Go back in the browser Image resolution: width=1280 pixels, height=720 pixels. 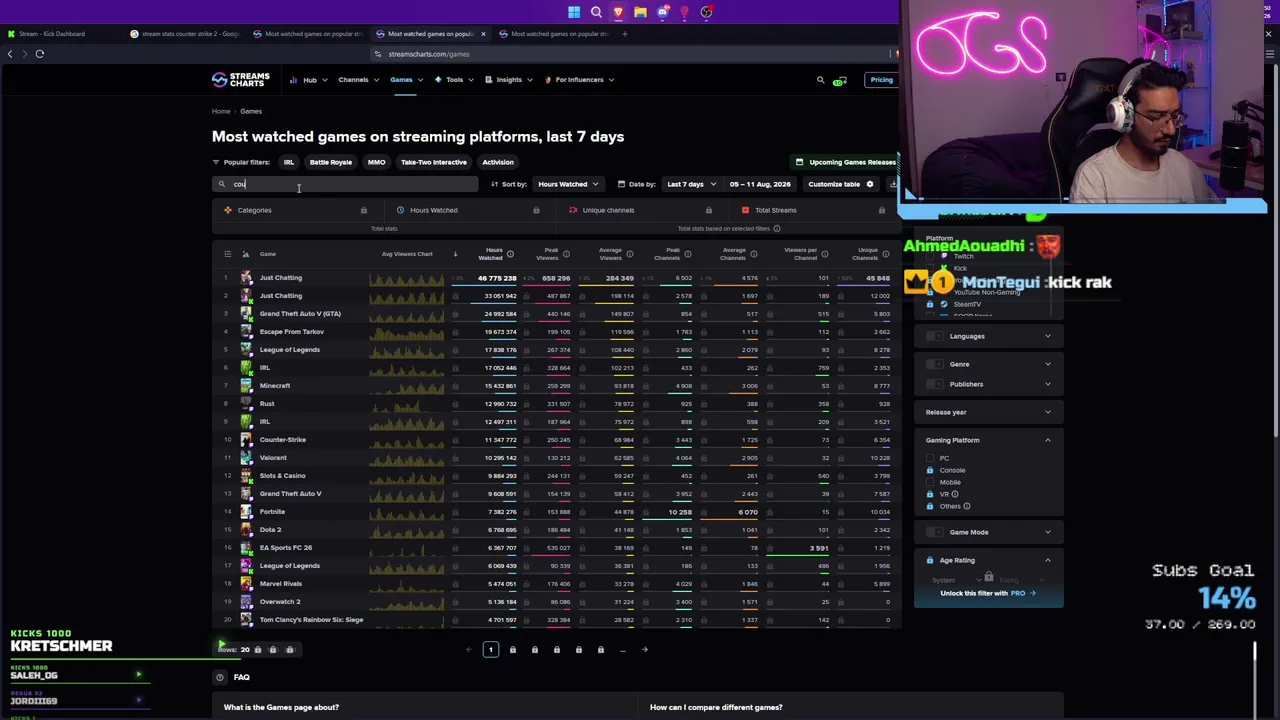click(x=10, y=54)
